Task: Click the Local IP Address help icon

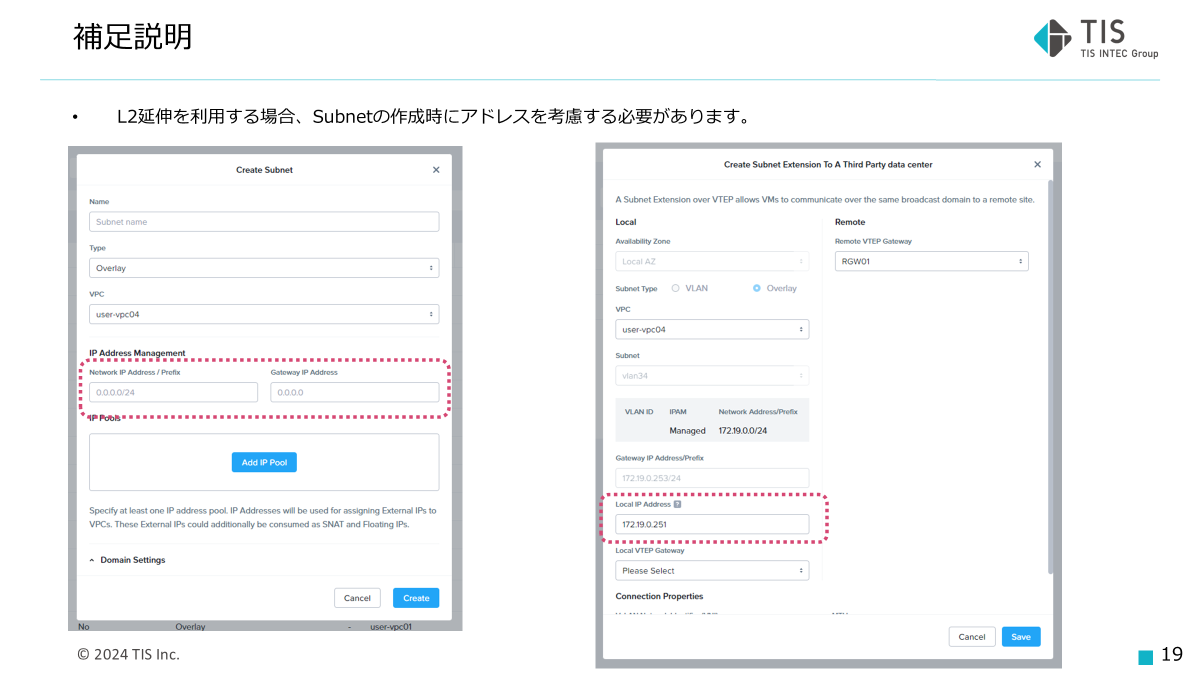Action: tap(678, 504)
